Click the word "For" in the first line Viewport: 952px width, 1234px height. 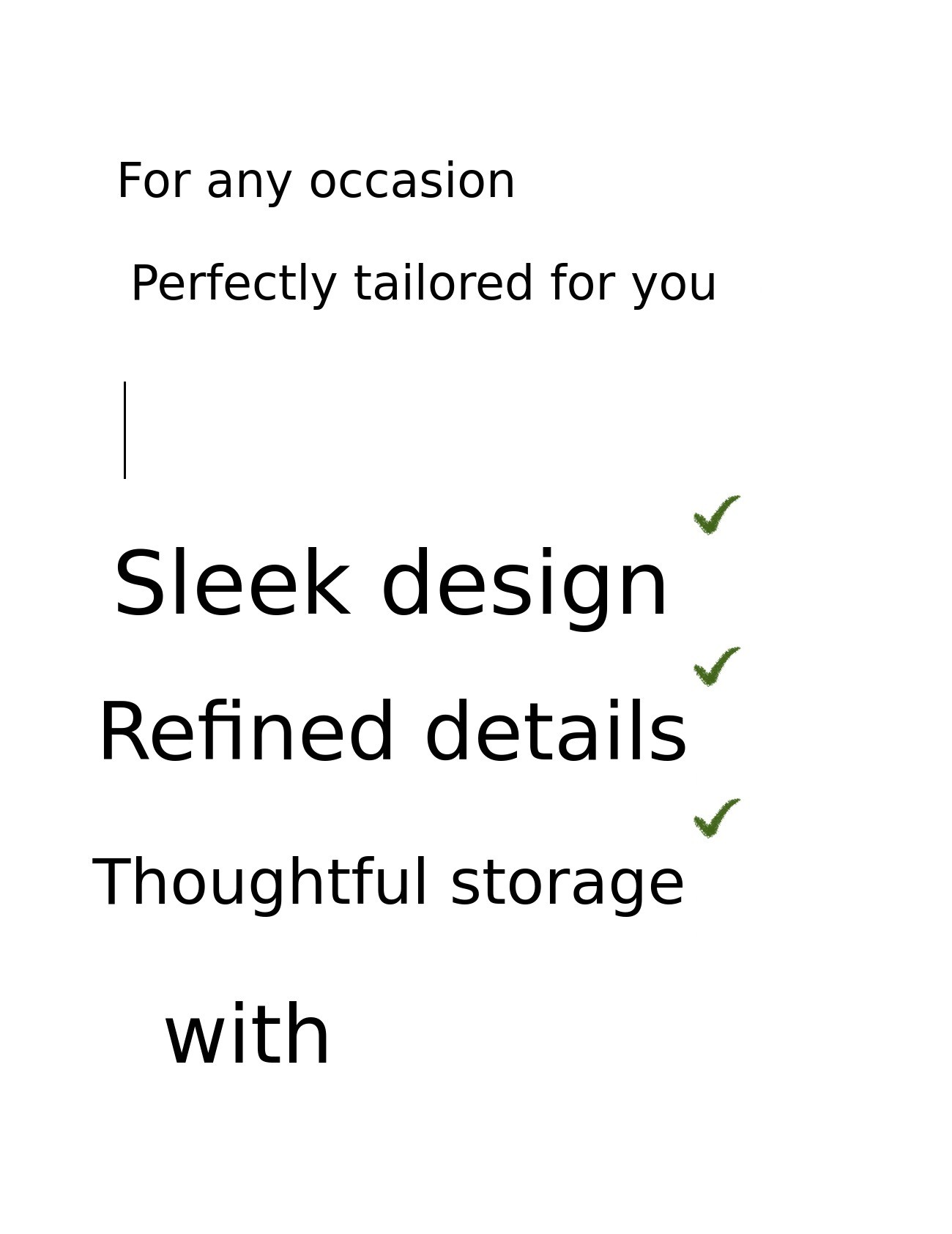(x=154, y=181)
